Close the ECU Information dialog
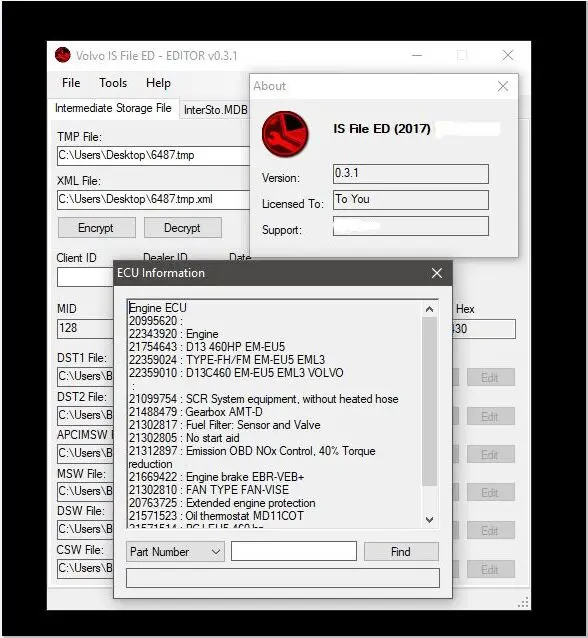The width and height of the screenshot is (588, 638). pos(437,273)
